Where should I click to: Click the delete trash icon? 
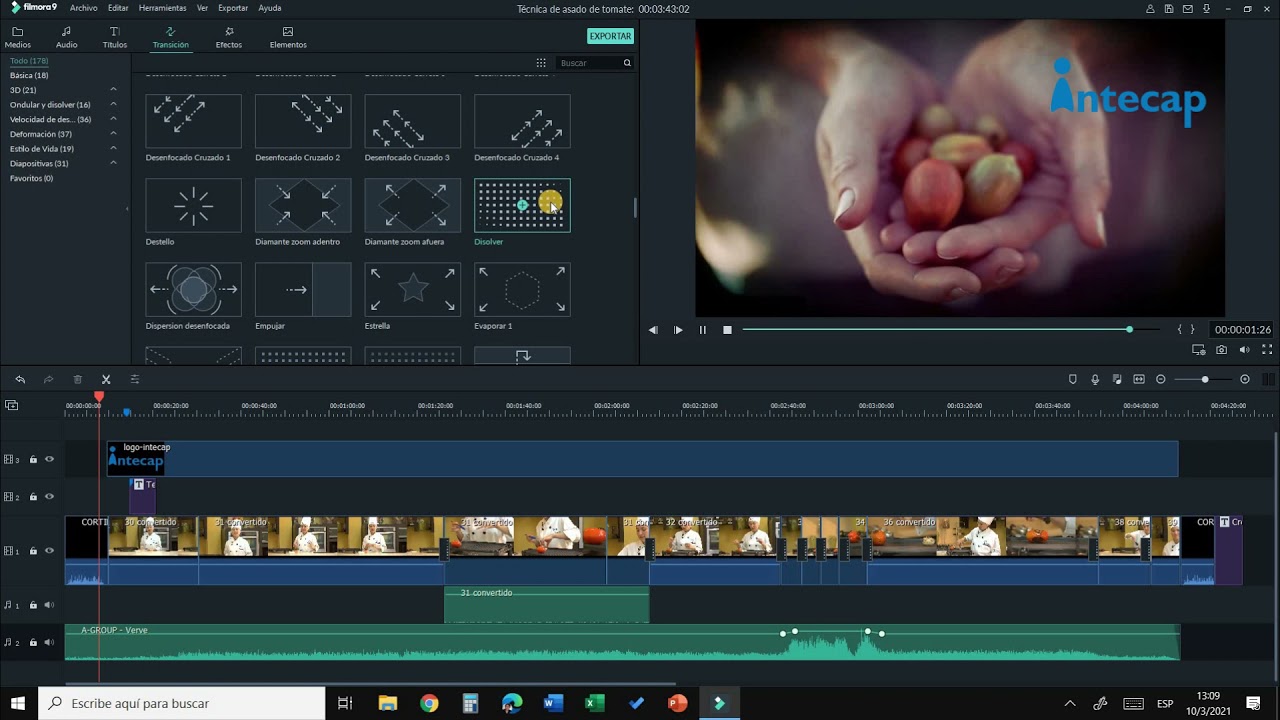tap(77, 379)
